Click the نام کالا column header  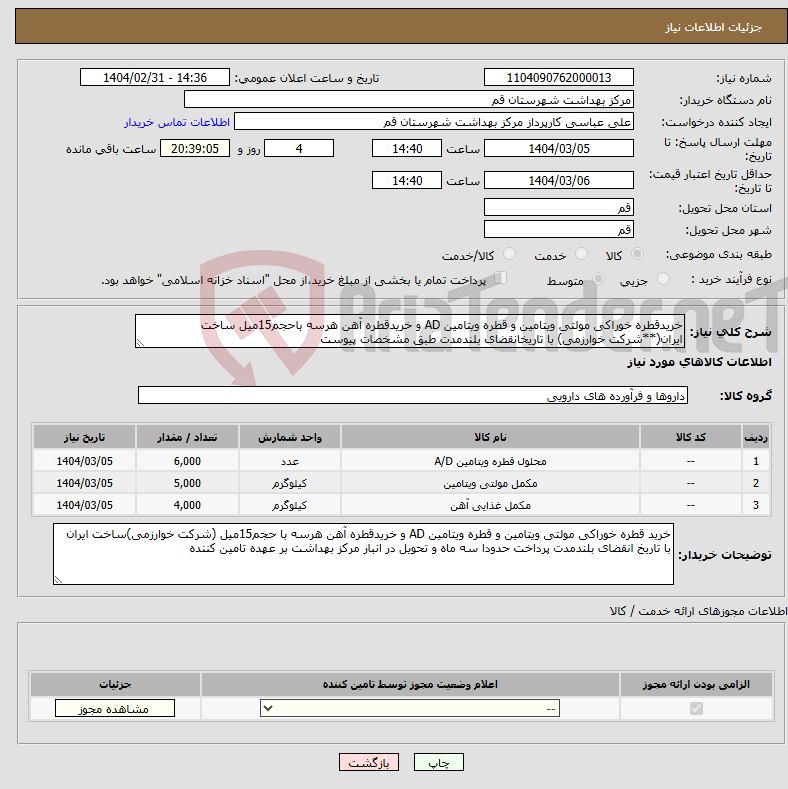coord(490,437)
